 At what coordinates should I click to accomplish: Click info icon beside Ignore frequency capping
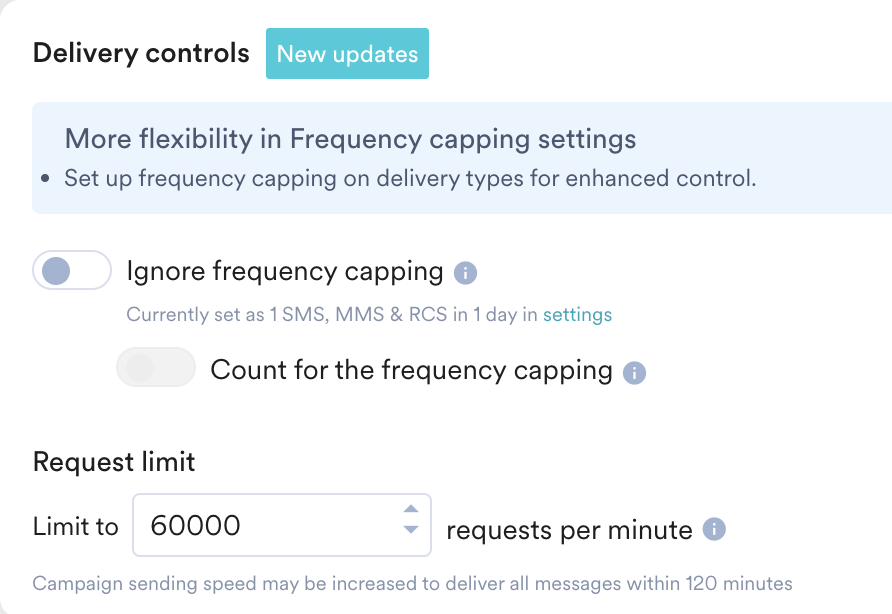465,272
